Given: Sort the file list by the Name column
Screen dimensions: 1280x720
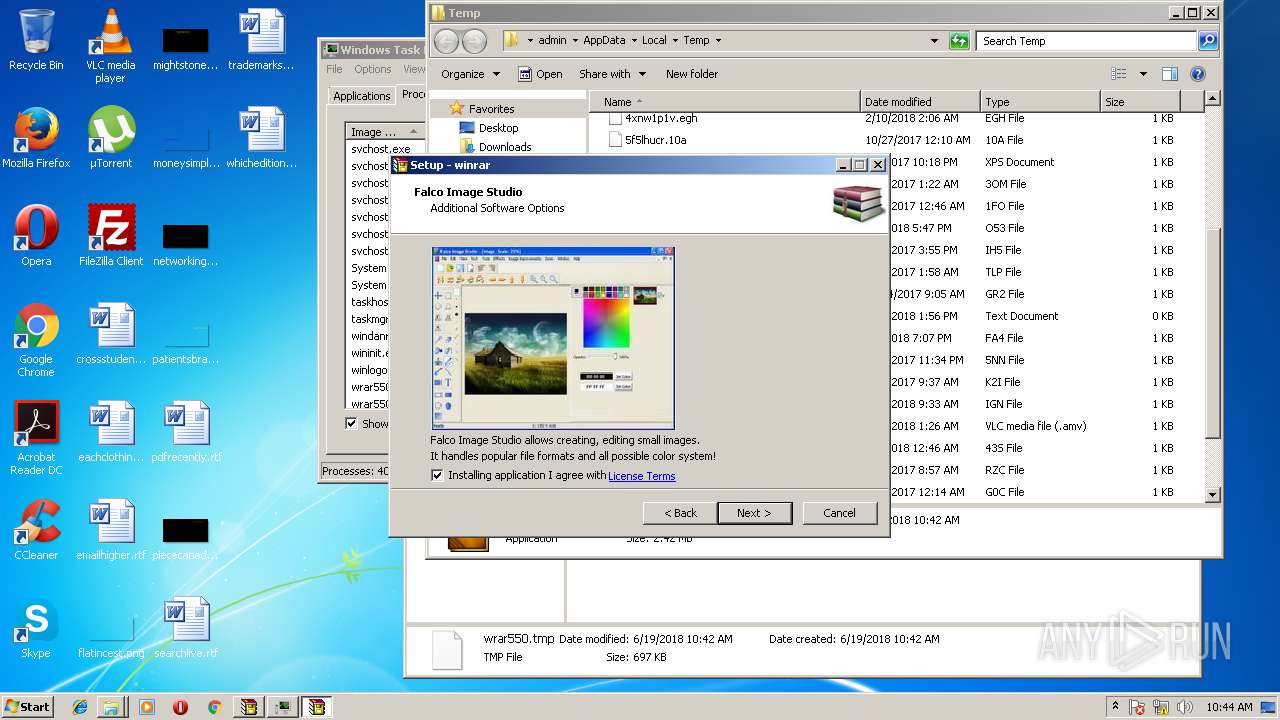Looking at the screenshot, I should pos(724,102).
